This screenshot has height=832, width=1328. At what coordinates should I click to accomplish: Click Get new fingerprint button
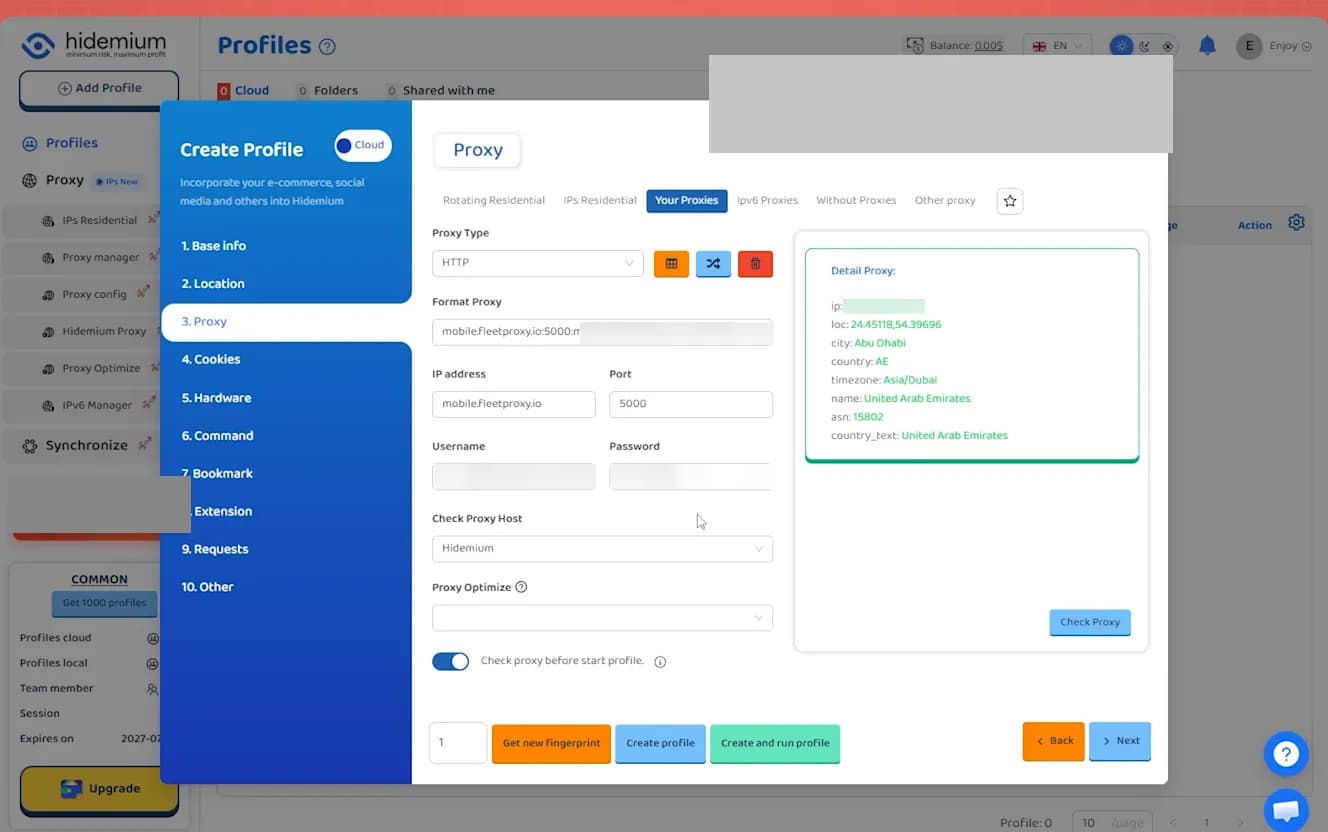551,743
